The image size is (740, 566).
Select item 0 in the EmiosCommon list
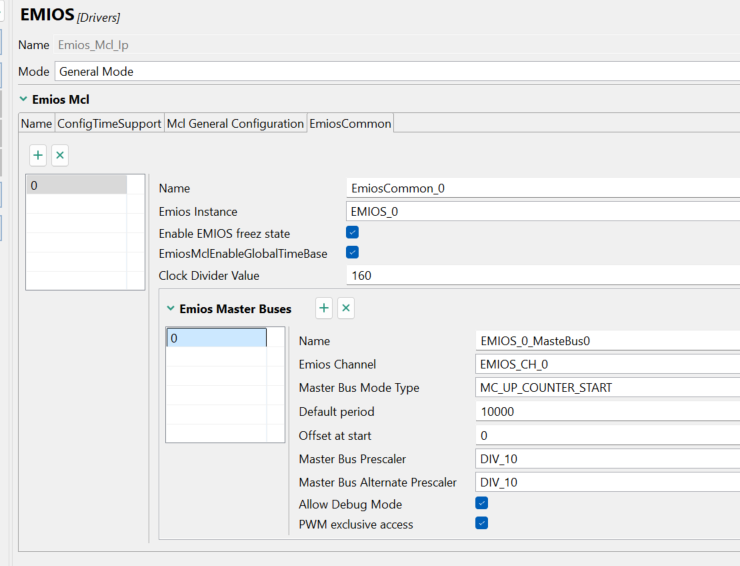76,185
